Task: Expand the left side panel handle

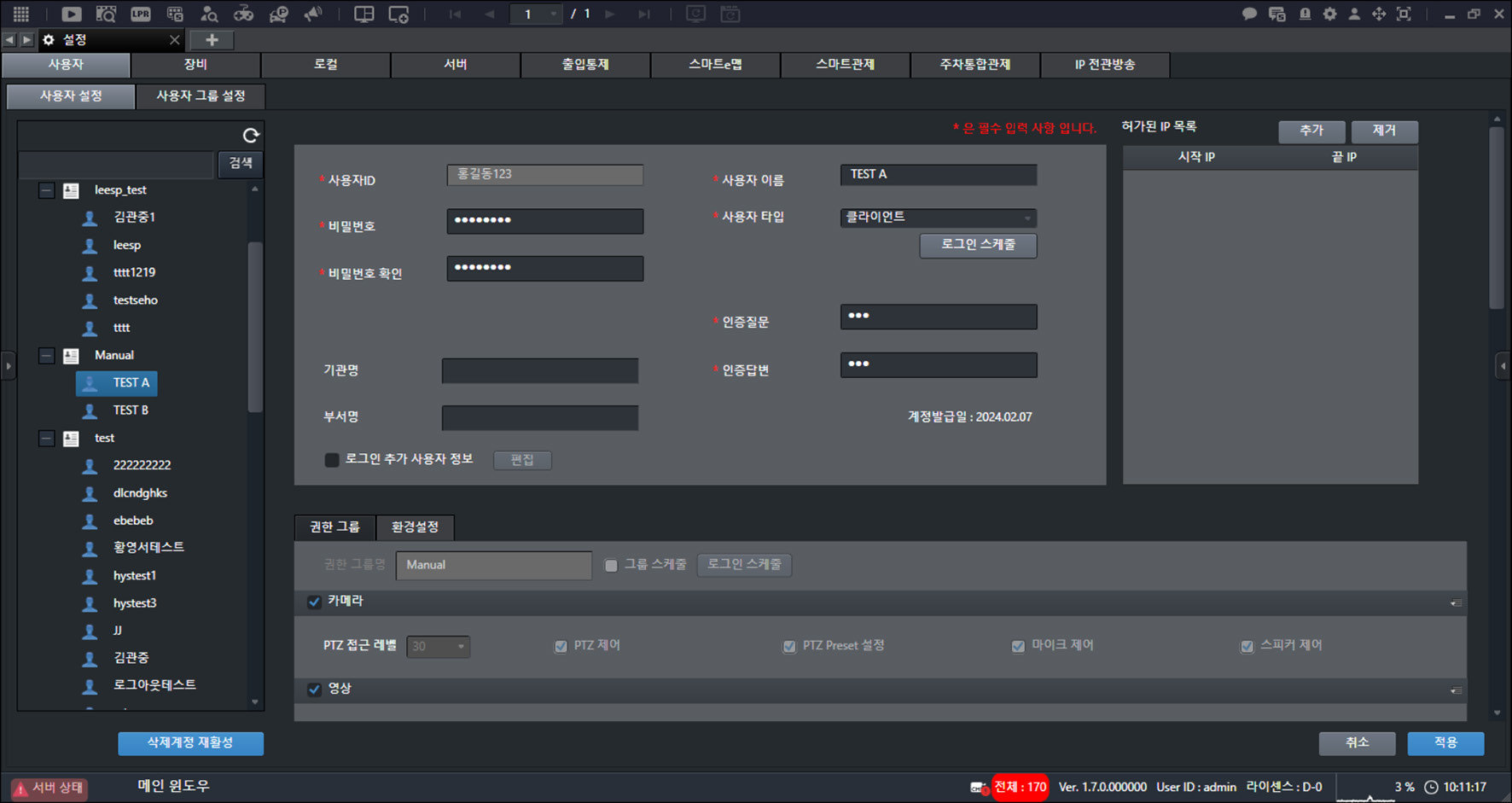Action: click(x=9, y=366)
